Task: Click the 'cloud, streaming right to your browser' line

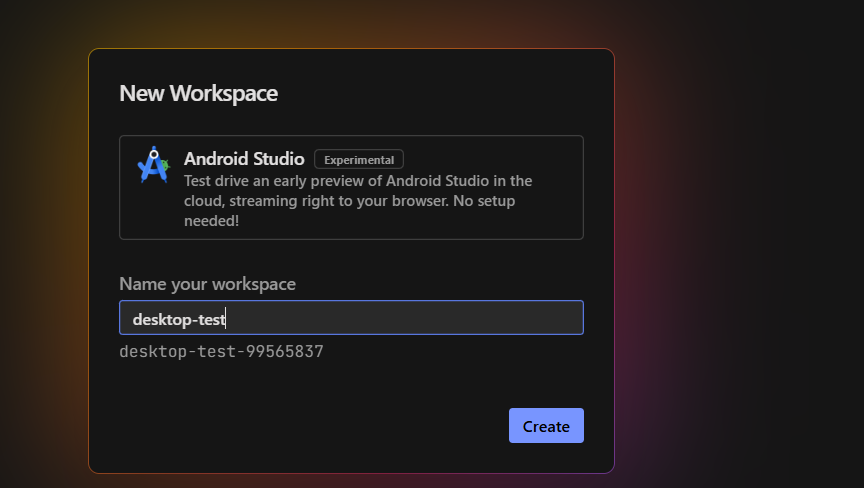Action: 349,200
